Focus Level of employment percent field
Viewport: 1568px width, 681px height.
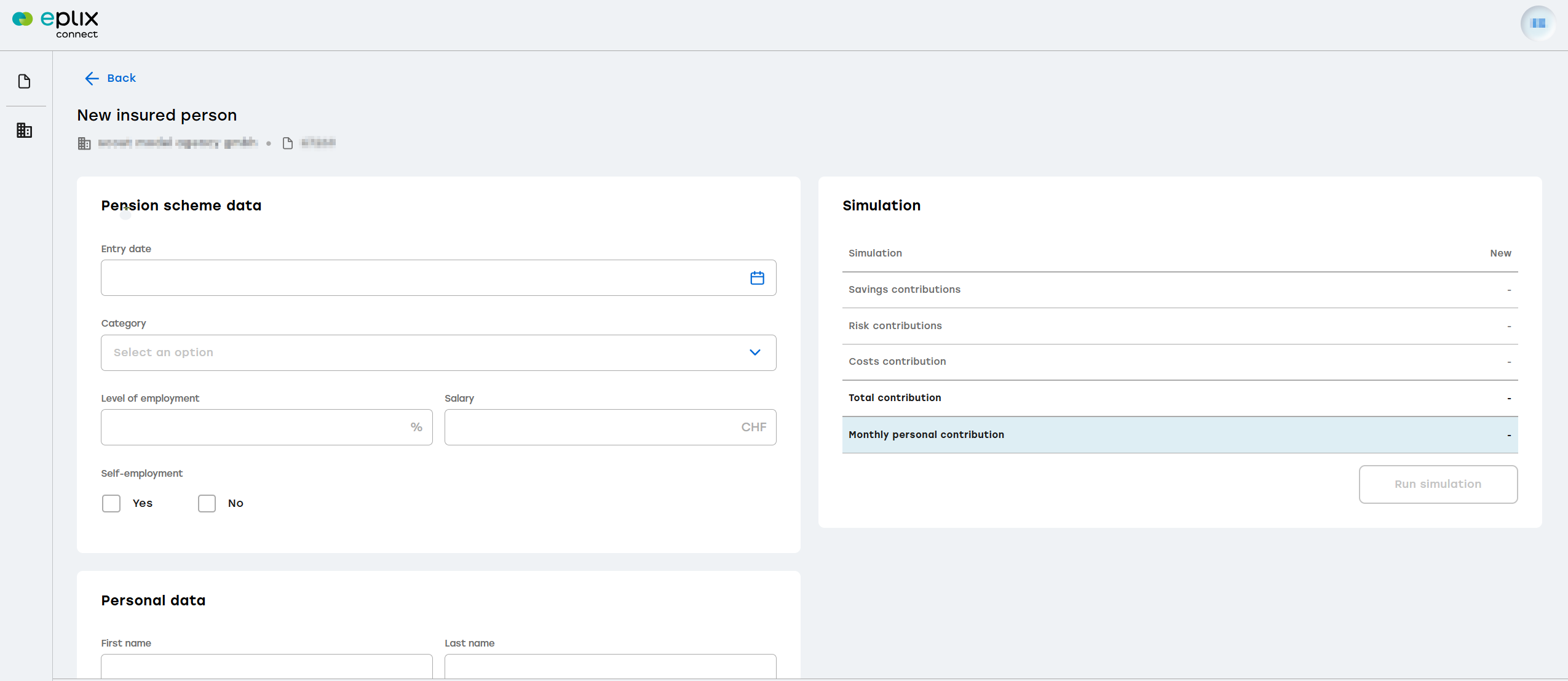(x=266, y=427)
